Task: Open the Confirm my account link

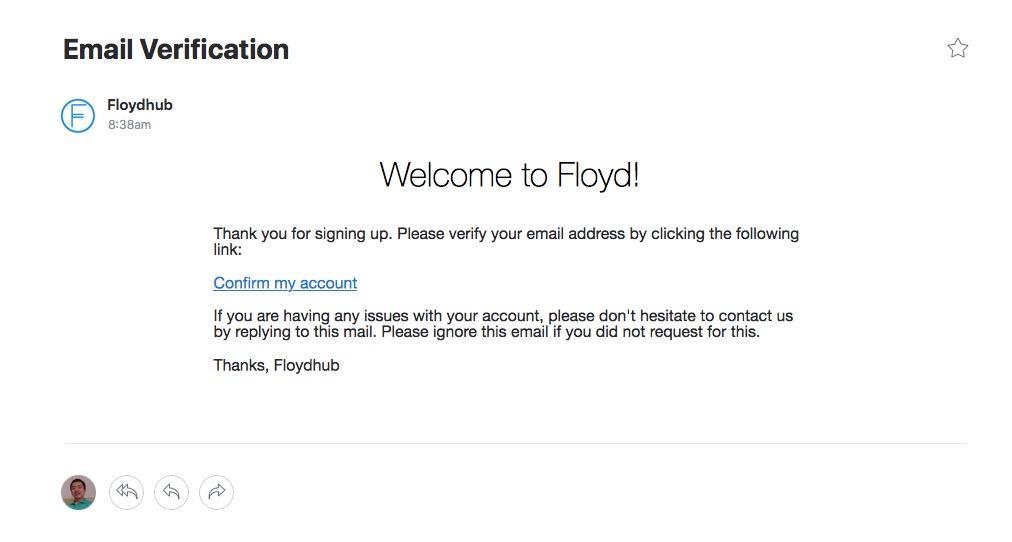Action: 285,283
